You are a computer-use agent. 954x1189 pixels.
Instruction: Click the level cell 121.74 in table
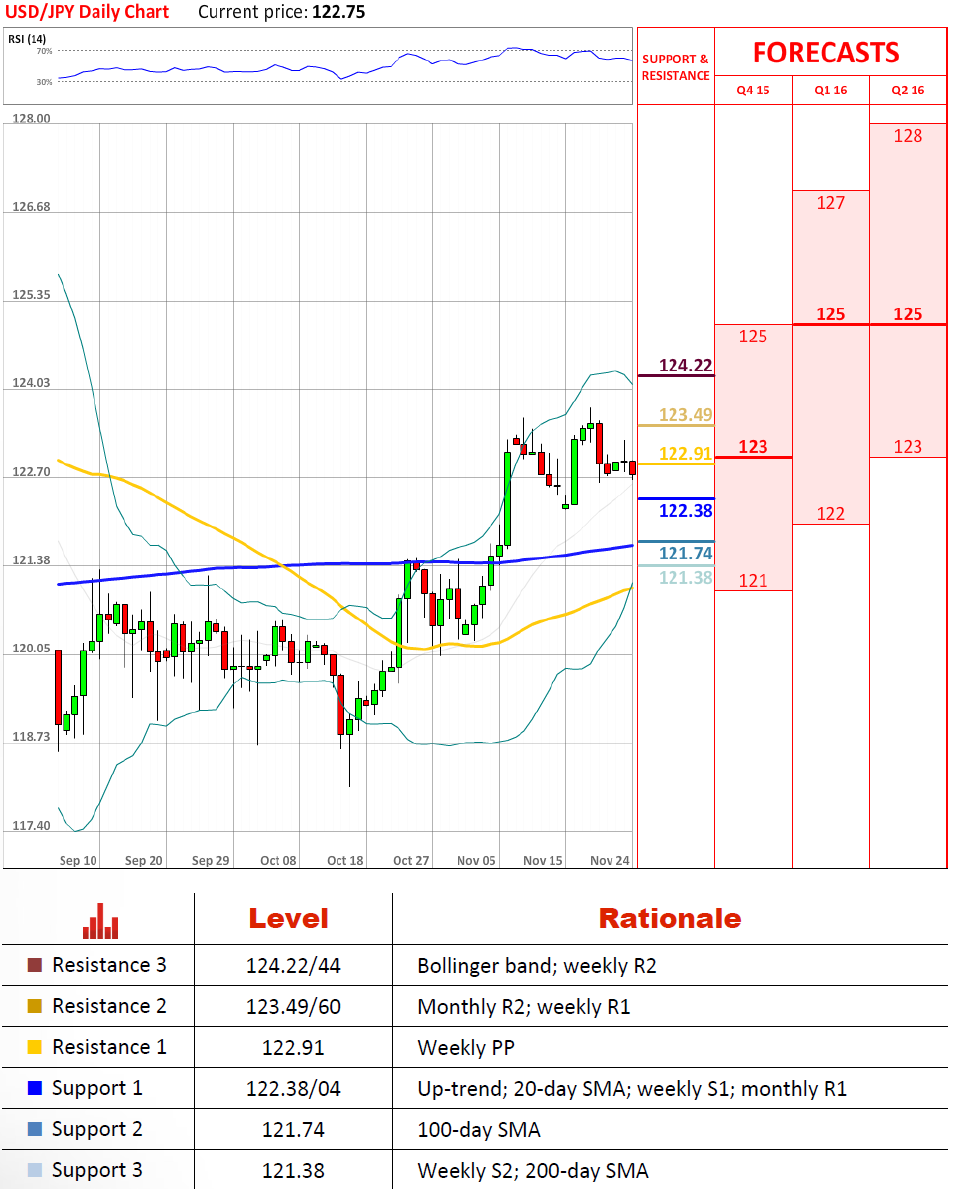coord(293,1130)
